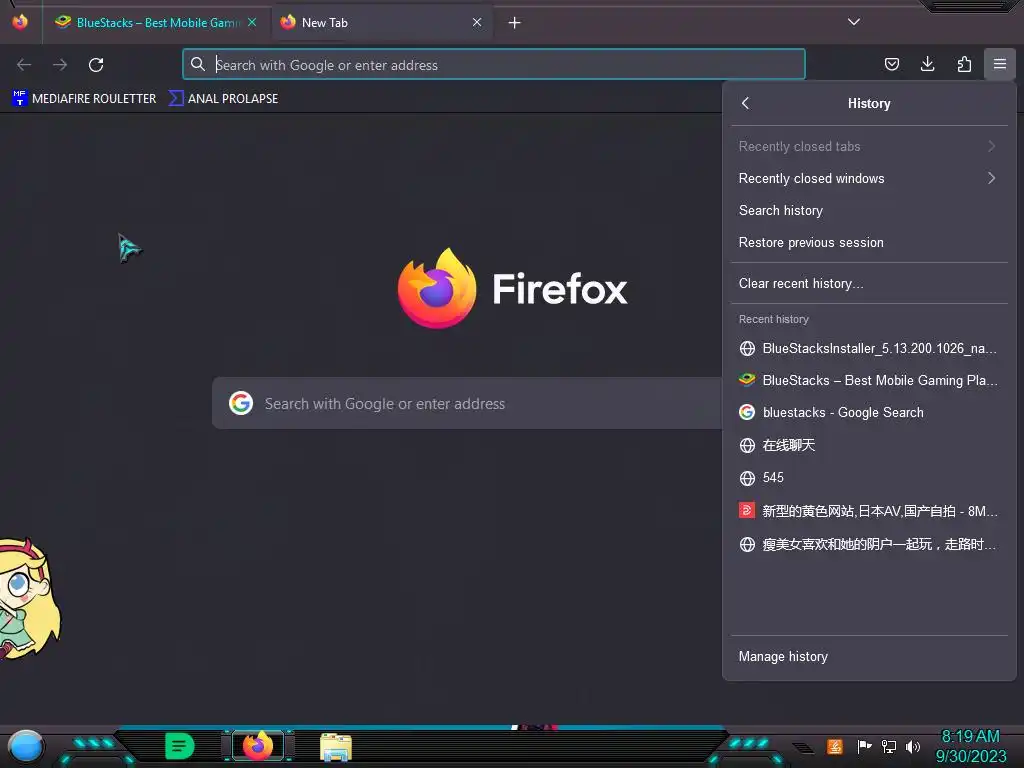This screenshot has width=1024, height=768.
Task: Click the magnifier icon in address bar
Action: [x=197, y=64]
